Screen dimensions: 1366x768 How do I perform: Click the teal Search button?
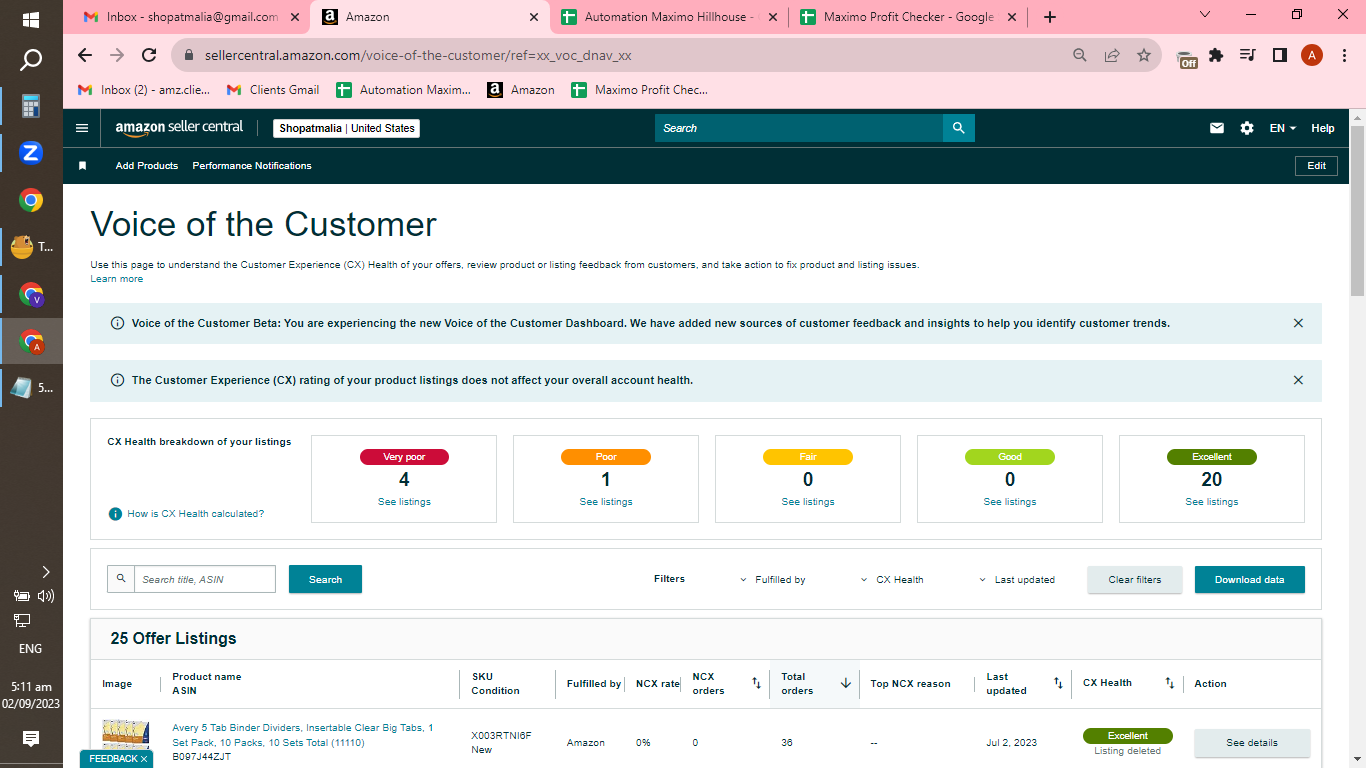tap(325, 579)
